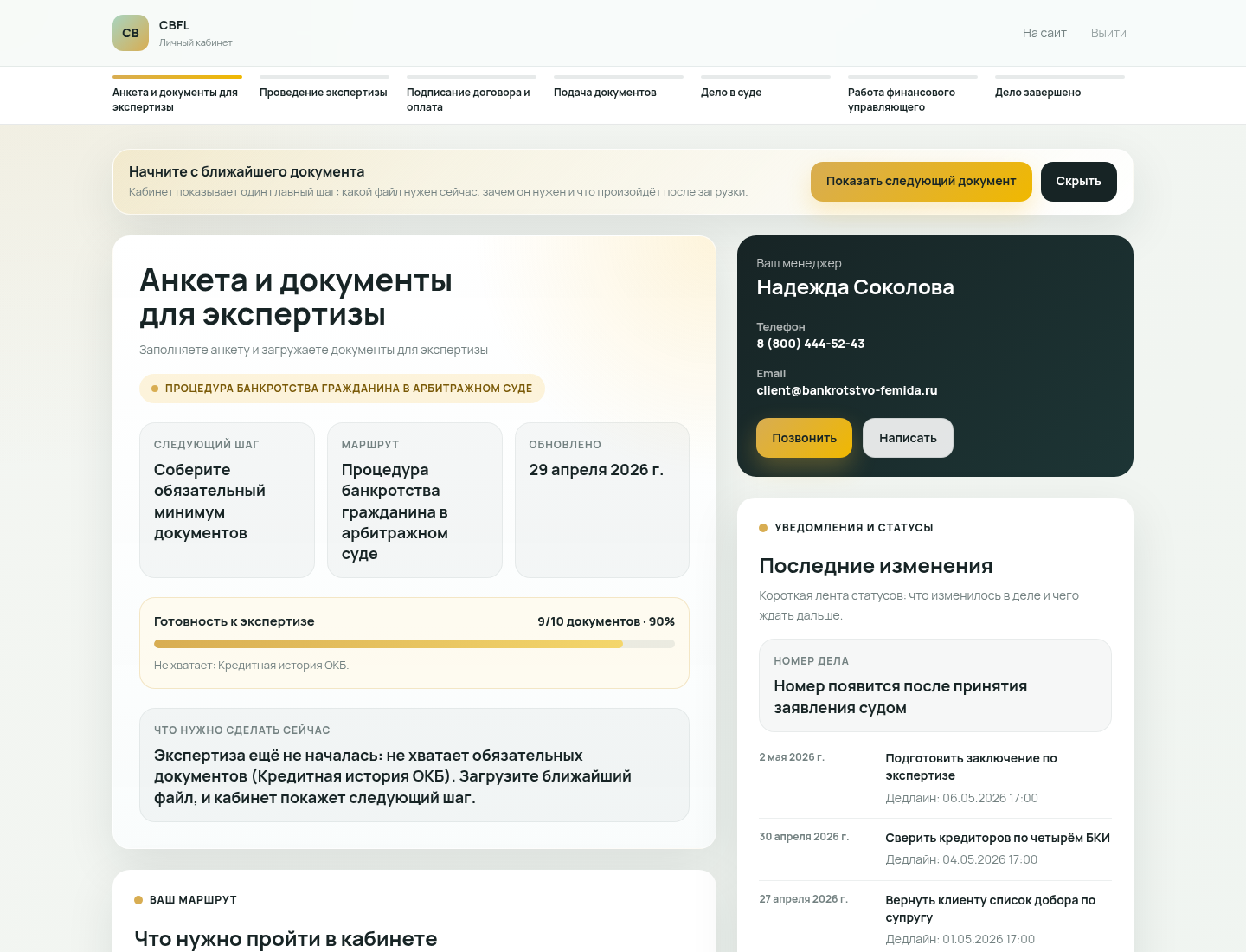Viewport: 1246px width, 952px height.
Task: Click the phone number 8 (800) 444-52-43
Action: 811,344
